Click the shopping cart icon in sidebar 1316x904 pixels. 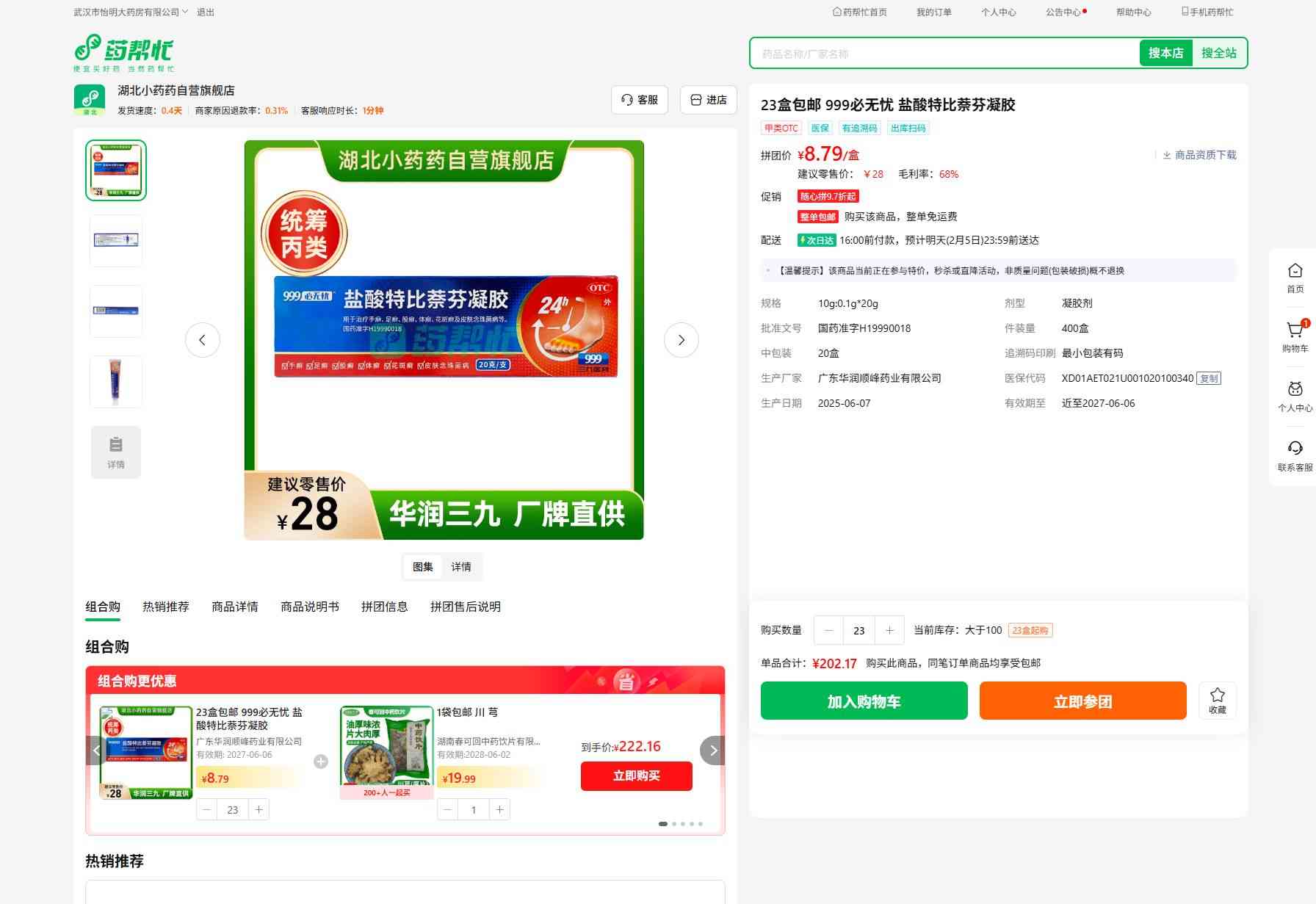pyautogui.click(x=1295, y=331)
